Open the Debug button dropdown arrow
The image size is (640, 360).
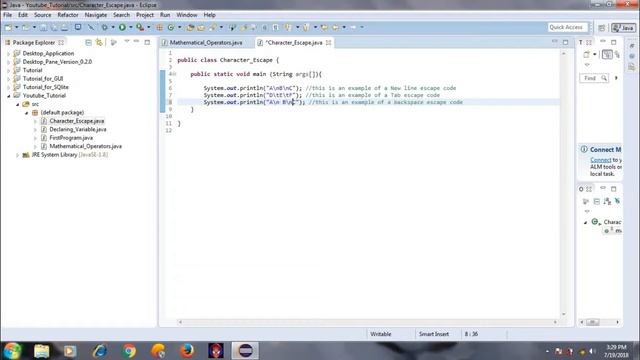pyautogui.click(x=113, y=27)
